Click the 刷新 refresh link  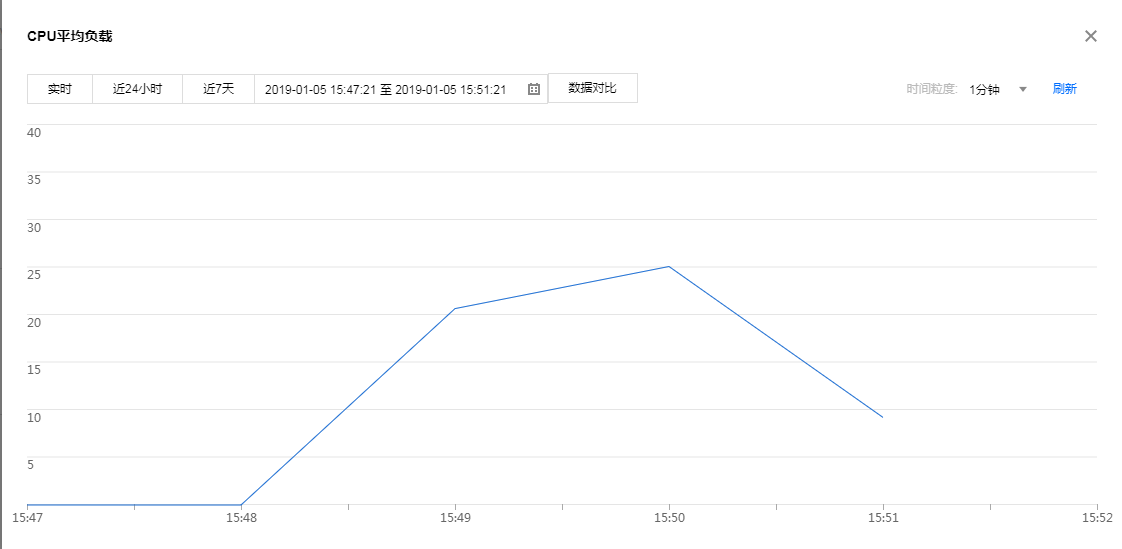1064,89
